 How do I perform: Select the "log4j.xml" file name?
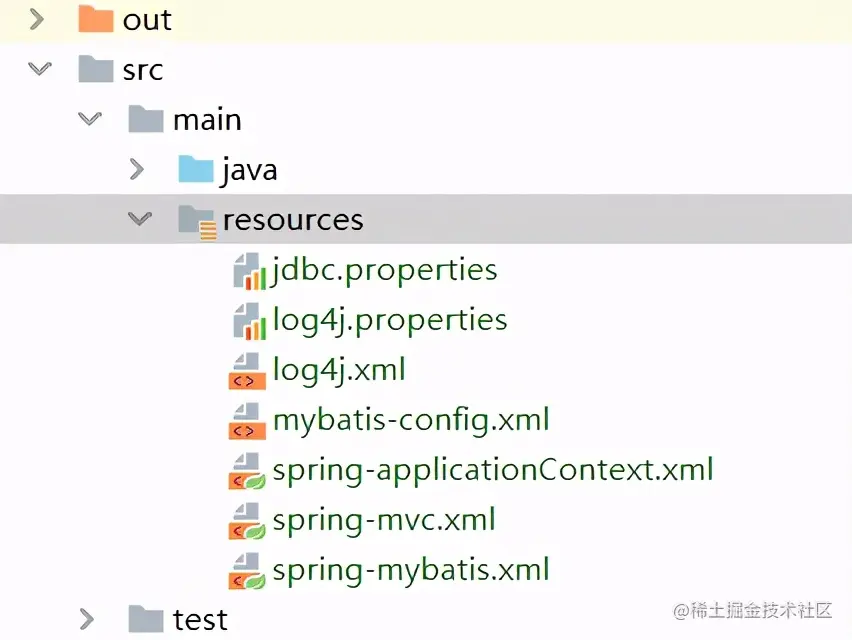[339, 371]
